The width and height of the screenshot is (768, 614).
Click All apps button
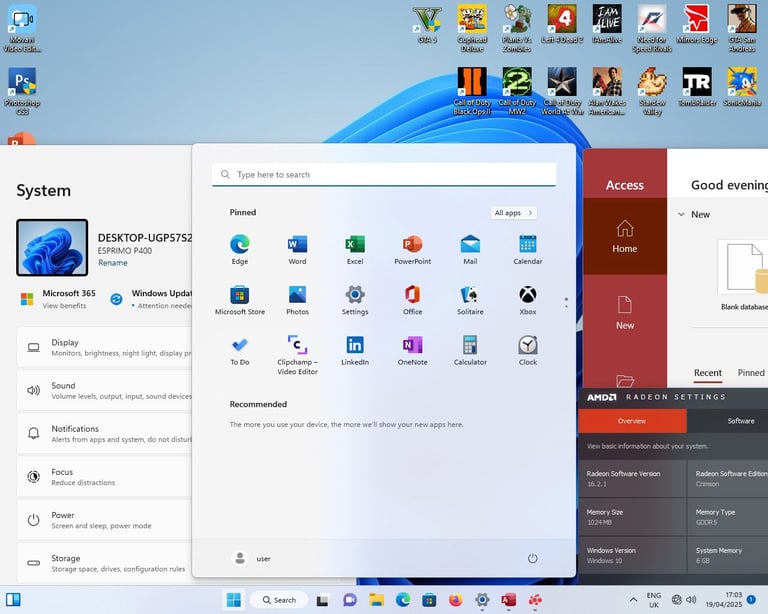pyautogui.click(x=513, y=213)
